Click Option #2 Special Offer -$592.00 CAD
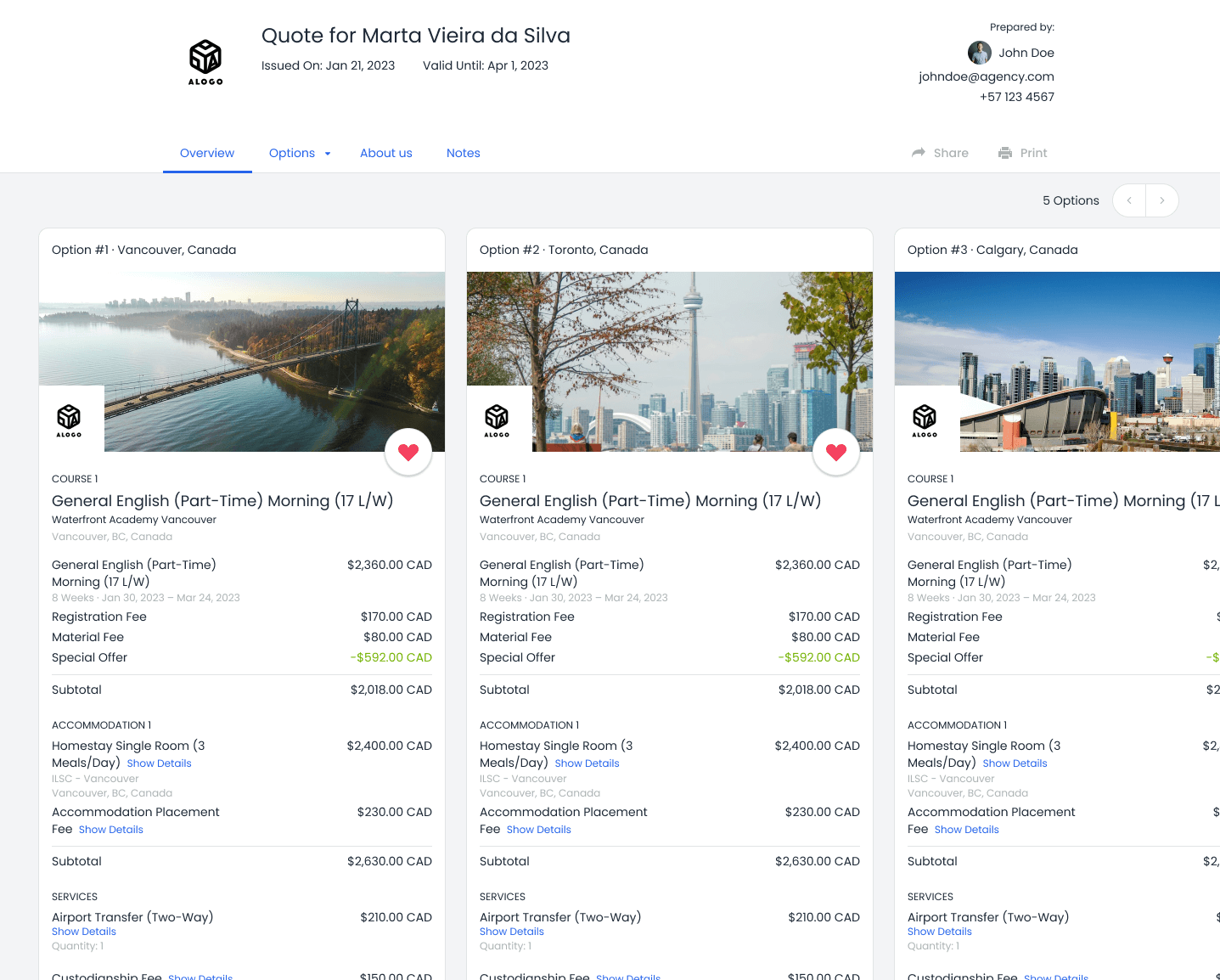1220x980 pixels. (819, 657)
